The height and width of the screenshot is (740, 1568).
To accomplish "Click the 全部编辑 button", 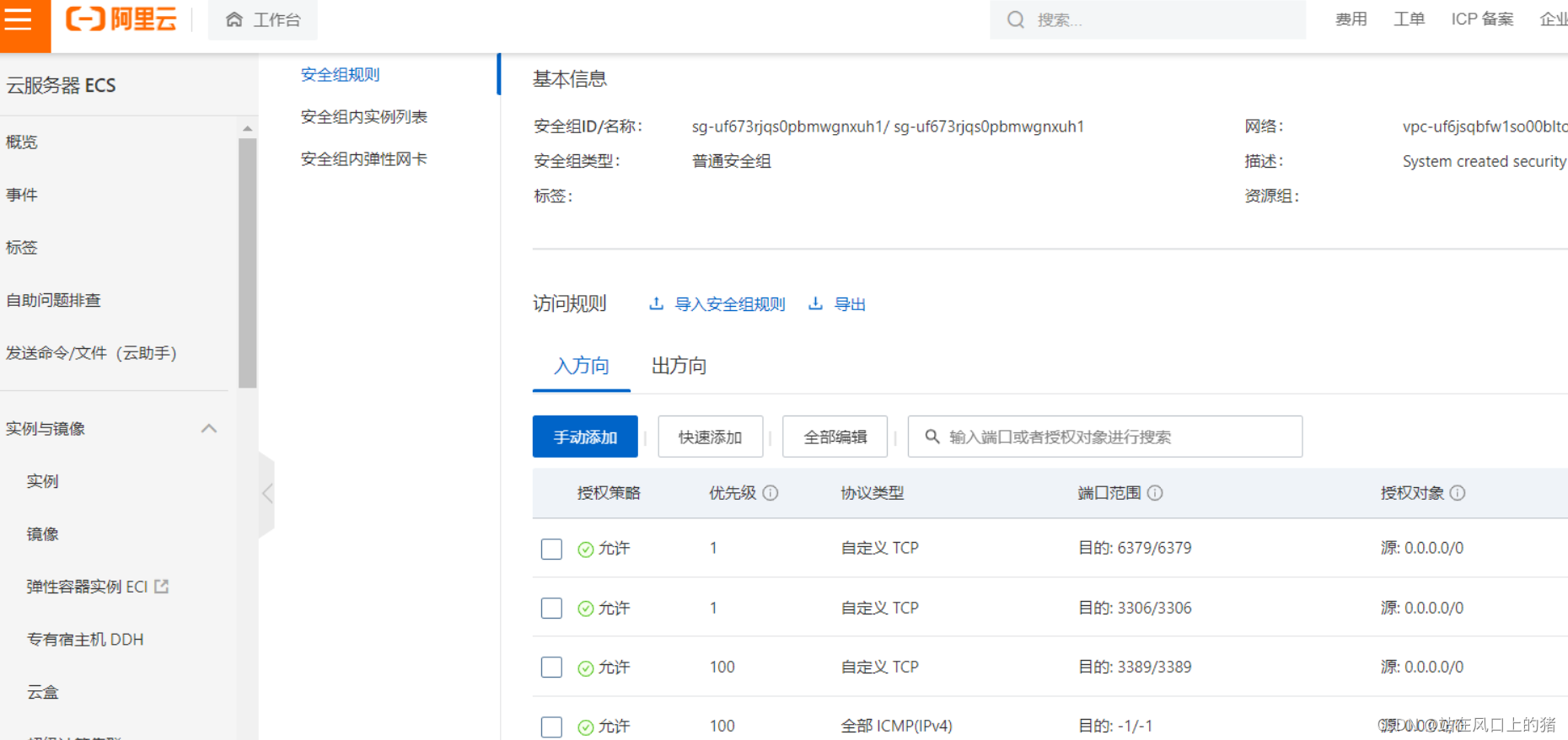I will (x=835, y=437).
